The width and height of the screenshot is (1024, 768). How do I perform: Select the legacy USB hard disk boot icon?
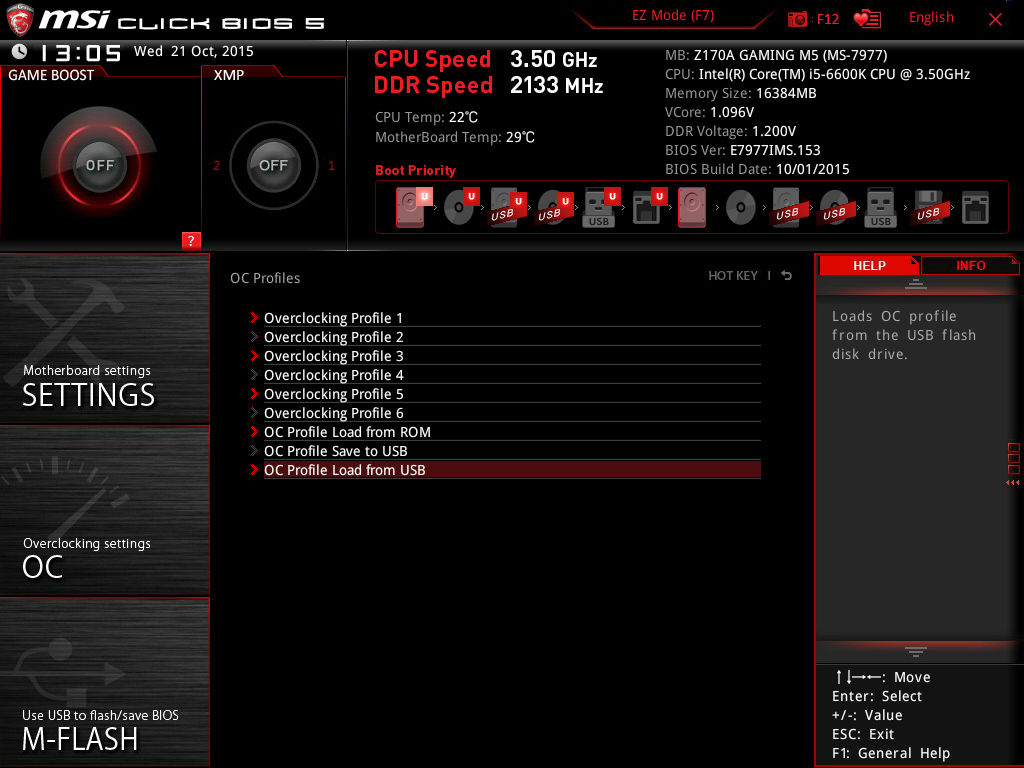(x=787, y=207)
